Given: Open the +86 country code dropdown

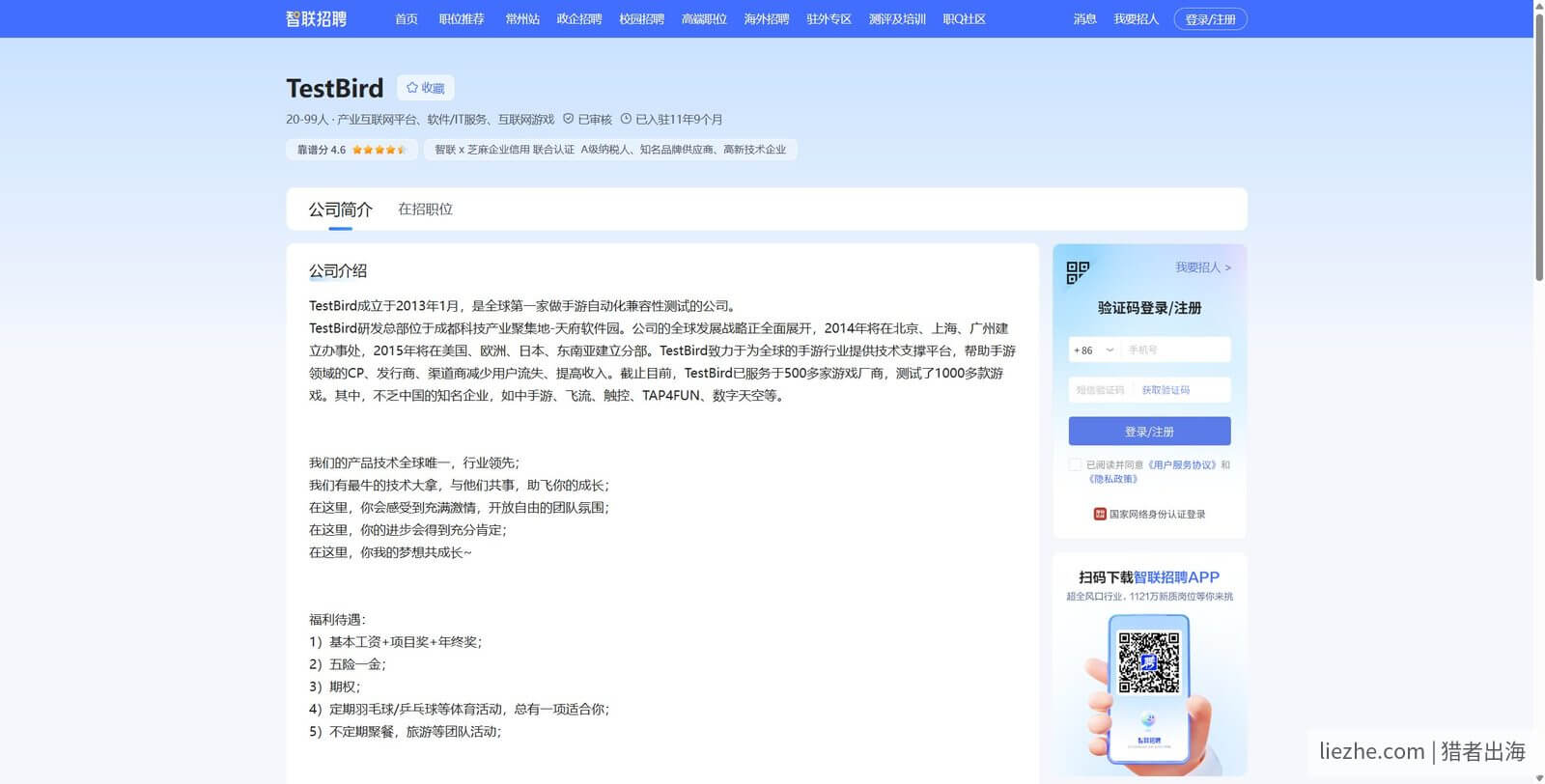Looking at the screenshot, I should [1094, 350].
